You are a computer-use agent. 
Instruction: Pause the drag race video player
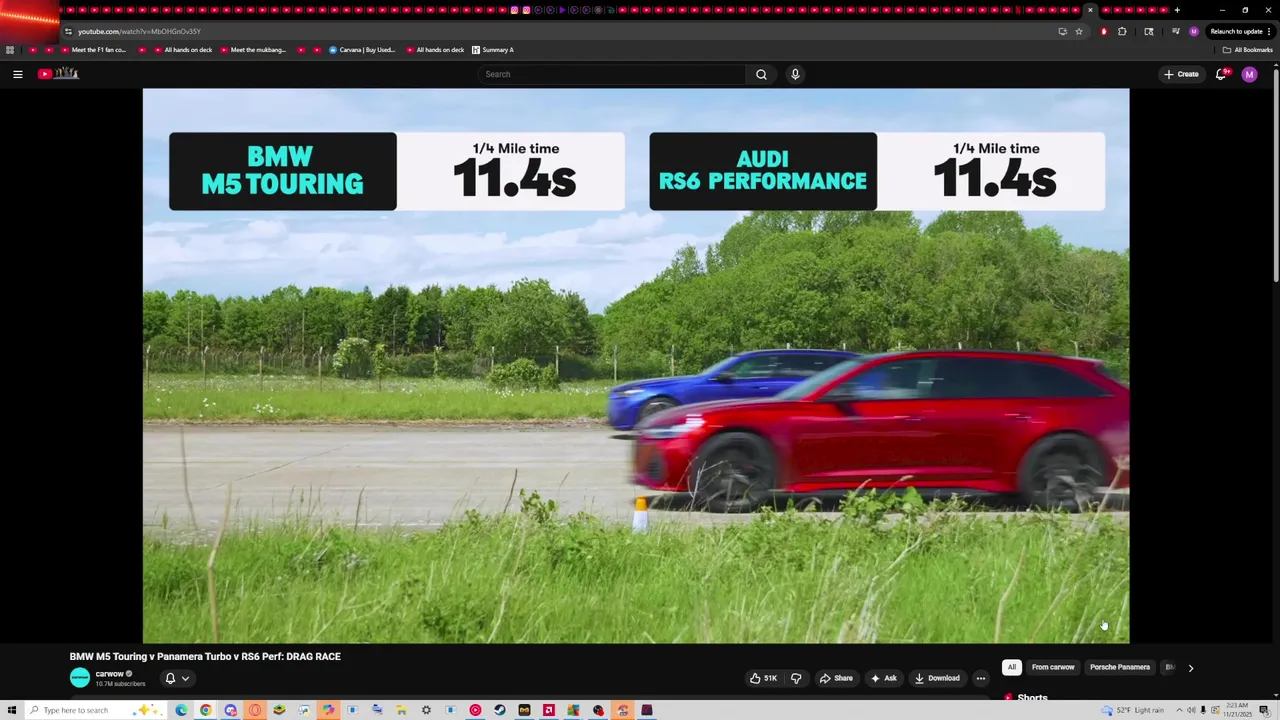coord(636,365)
